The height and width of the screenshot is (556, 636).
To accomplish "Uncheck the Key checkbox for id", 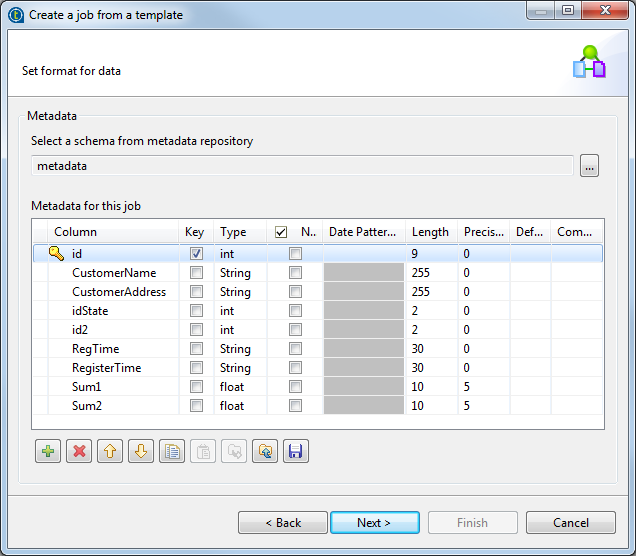I will coord(196,254).
